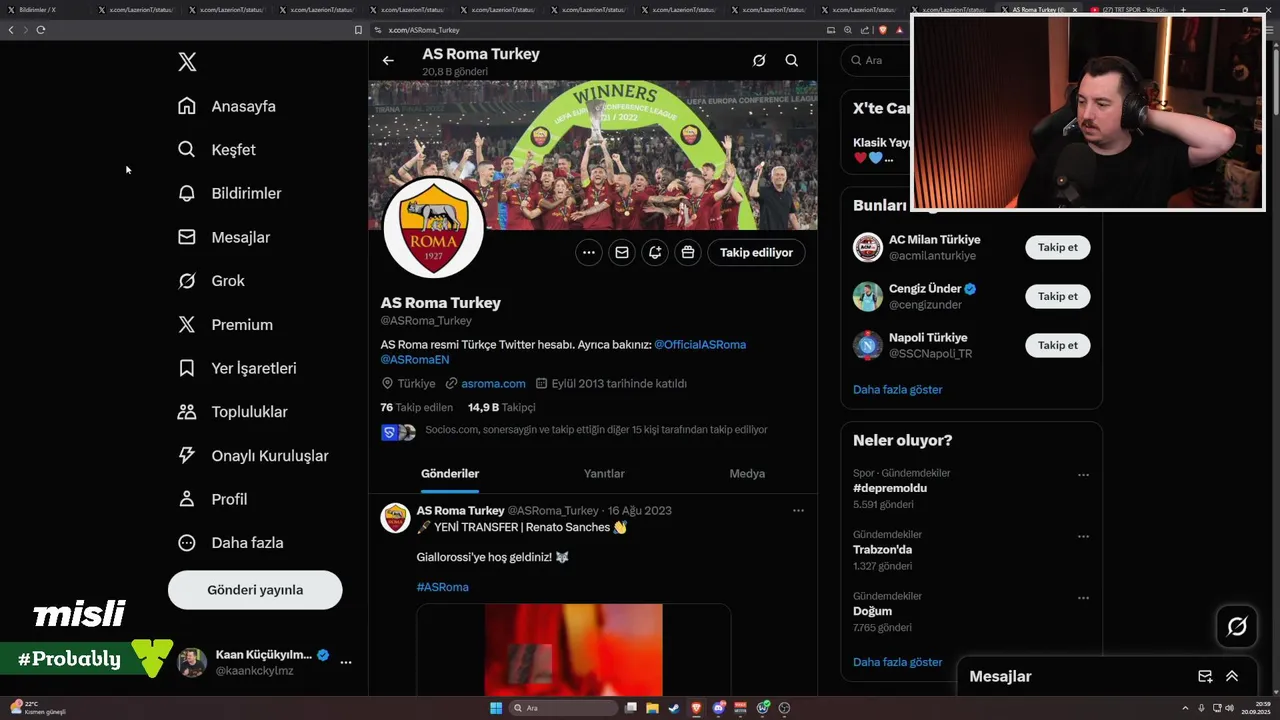This screenshot has height=720, width=1280.
Task: Click Grok icon in profile header
Action: (x=759, y=61)
